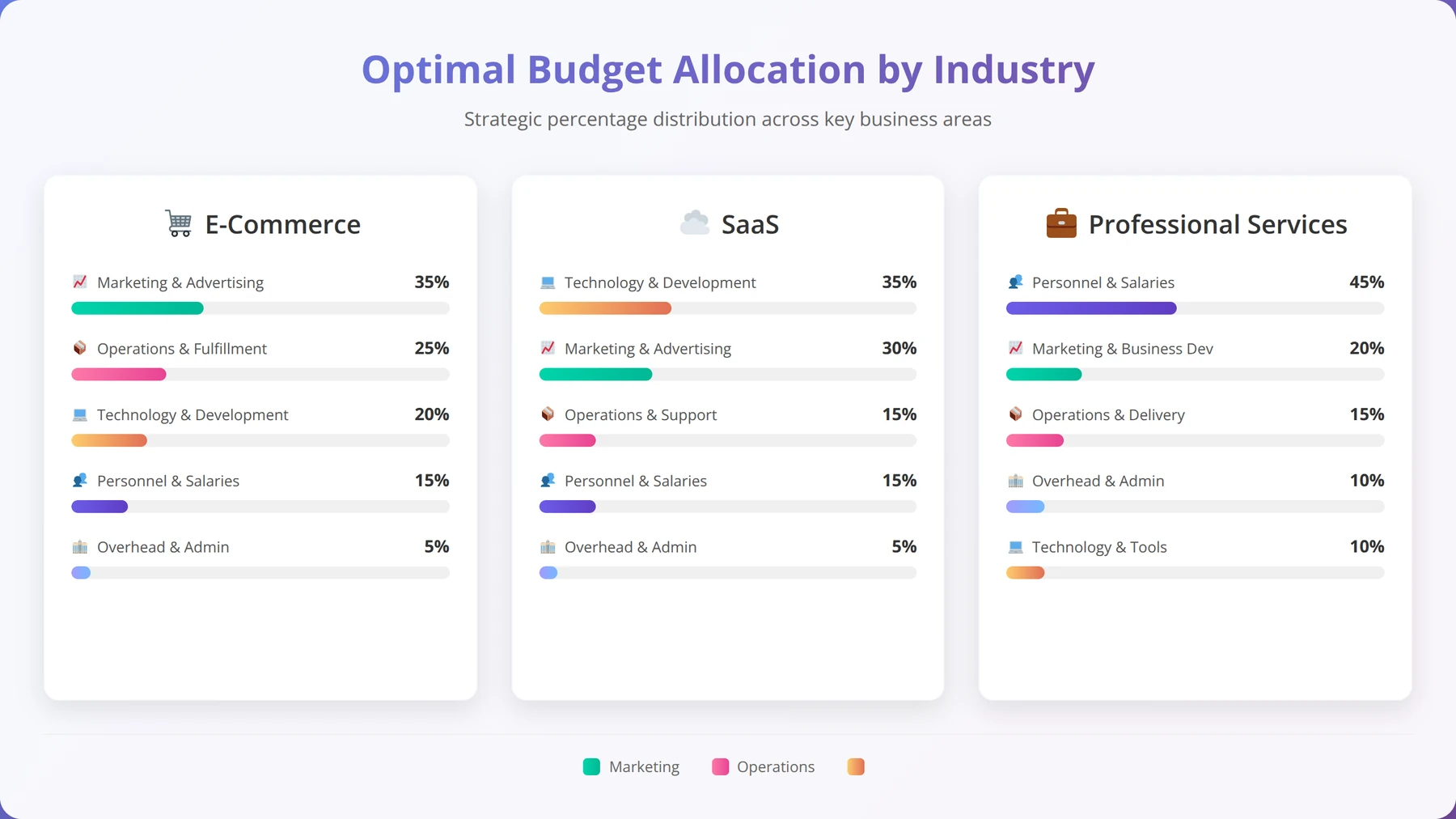
Task: Click the E-Commerce card heading text
Action: point(283,224)
